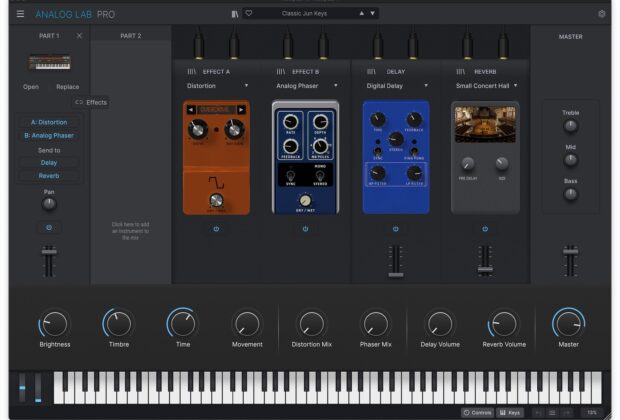Toggle the Reverb power button
This screenshot has height=420, width=620.
[485, 229]
